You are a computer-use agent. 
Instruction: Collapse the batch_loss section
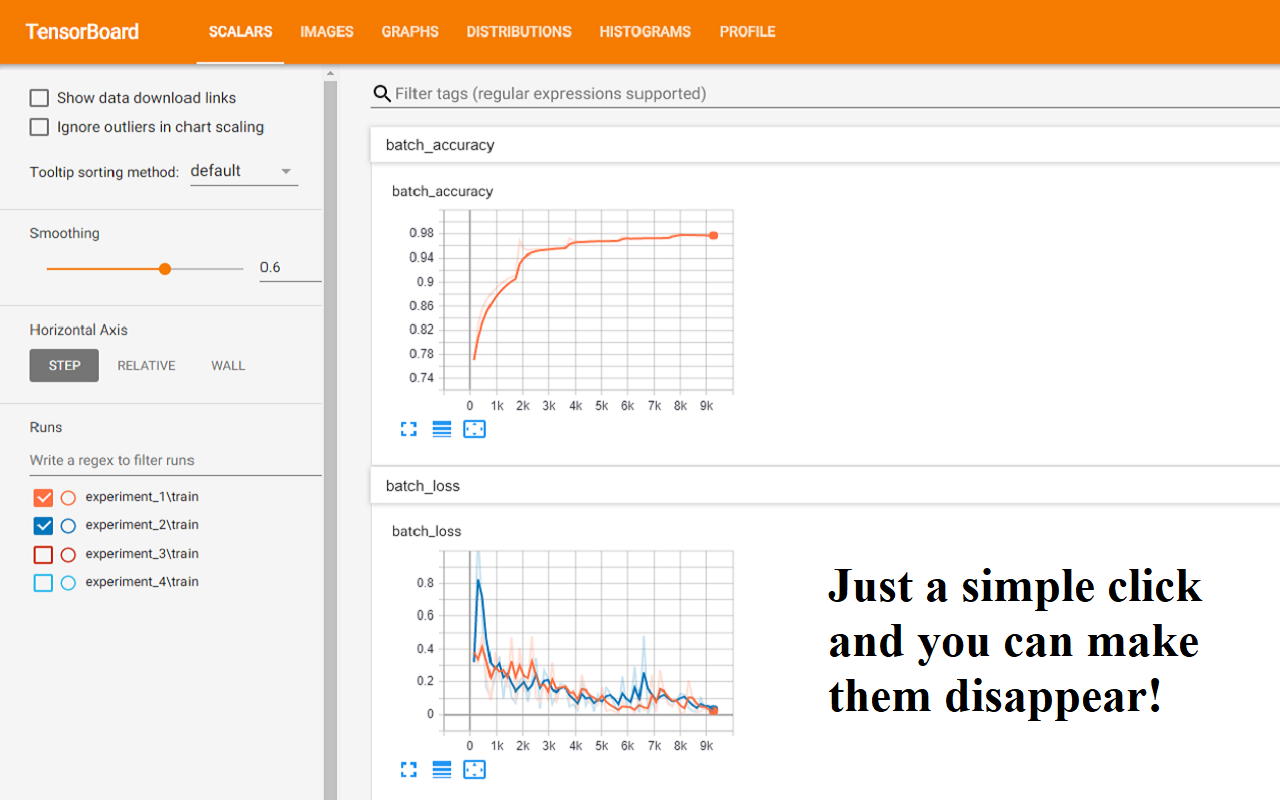[x=425, y=485]
